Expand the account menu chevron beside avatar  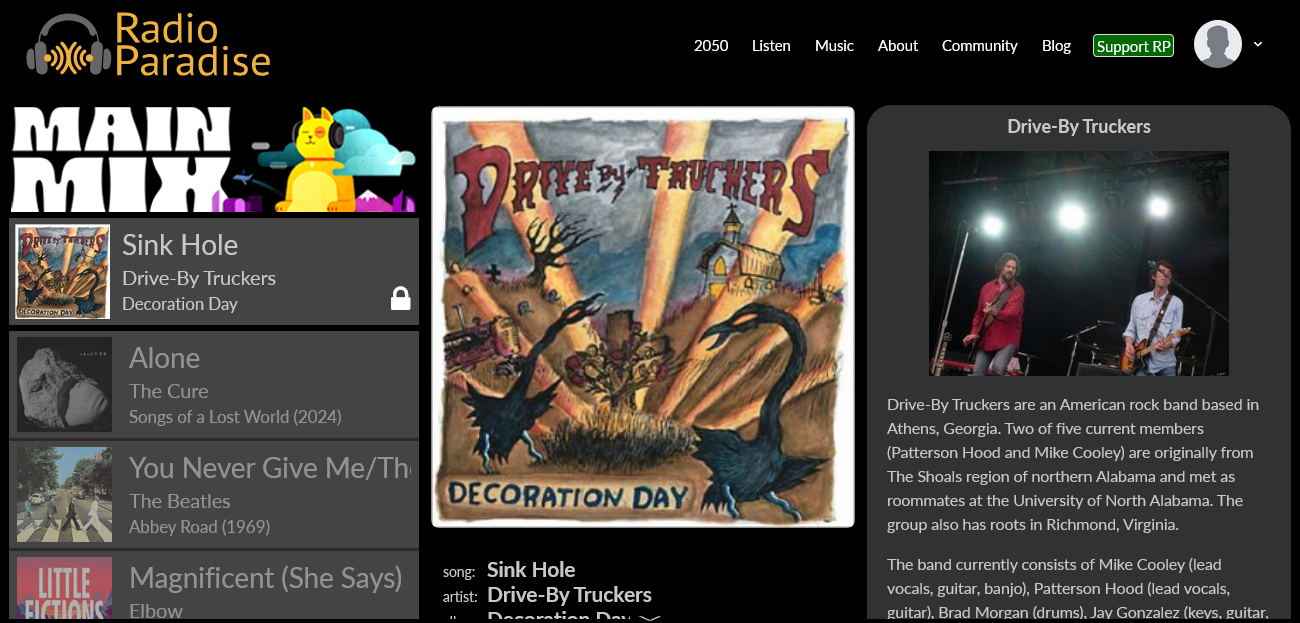click(x=1258, y=44)
